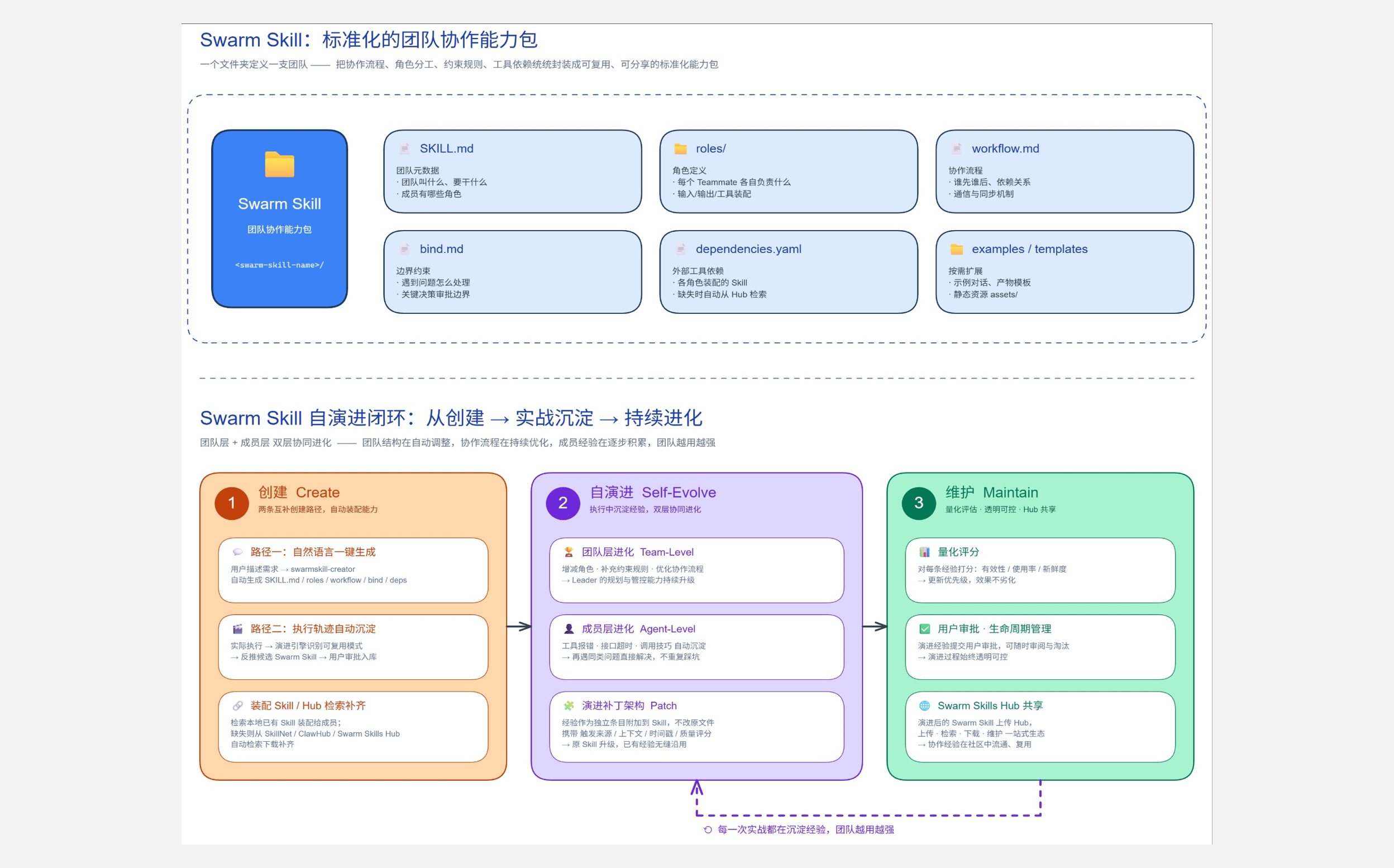Click the green circle numbered 3
This screenshot has width=1394, height=868.
point(919,503)
